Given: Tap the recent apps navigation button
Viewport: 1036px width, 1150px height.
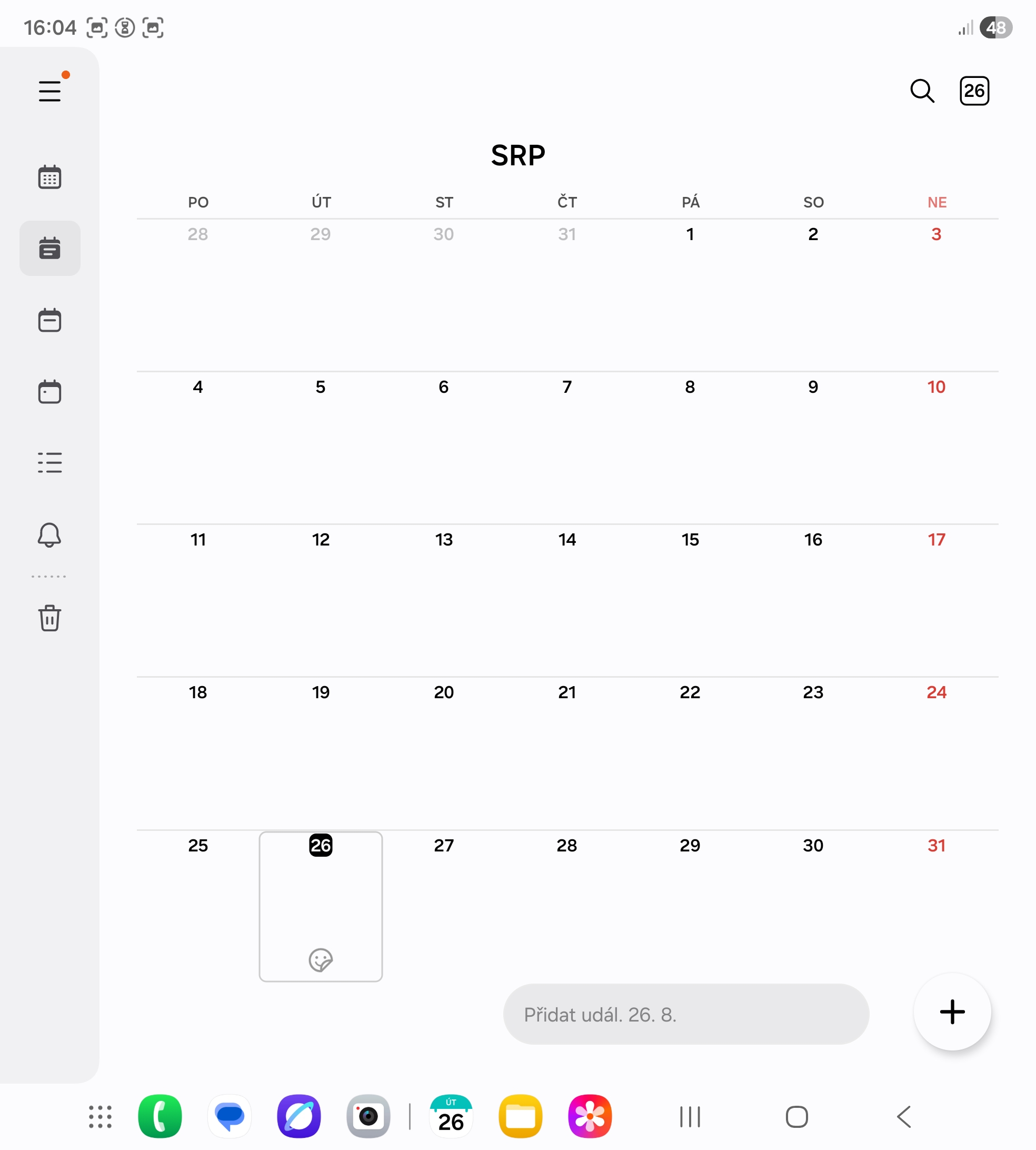Looking at the screenshot, I should point(690,1116).
